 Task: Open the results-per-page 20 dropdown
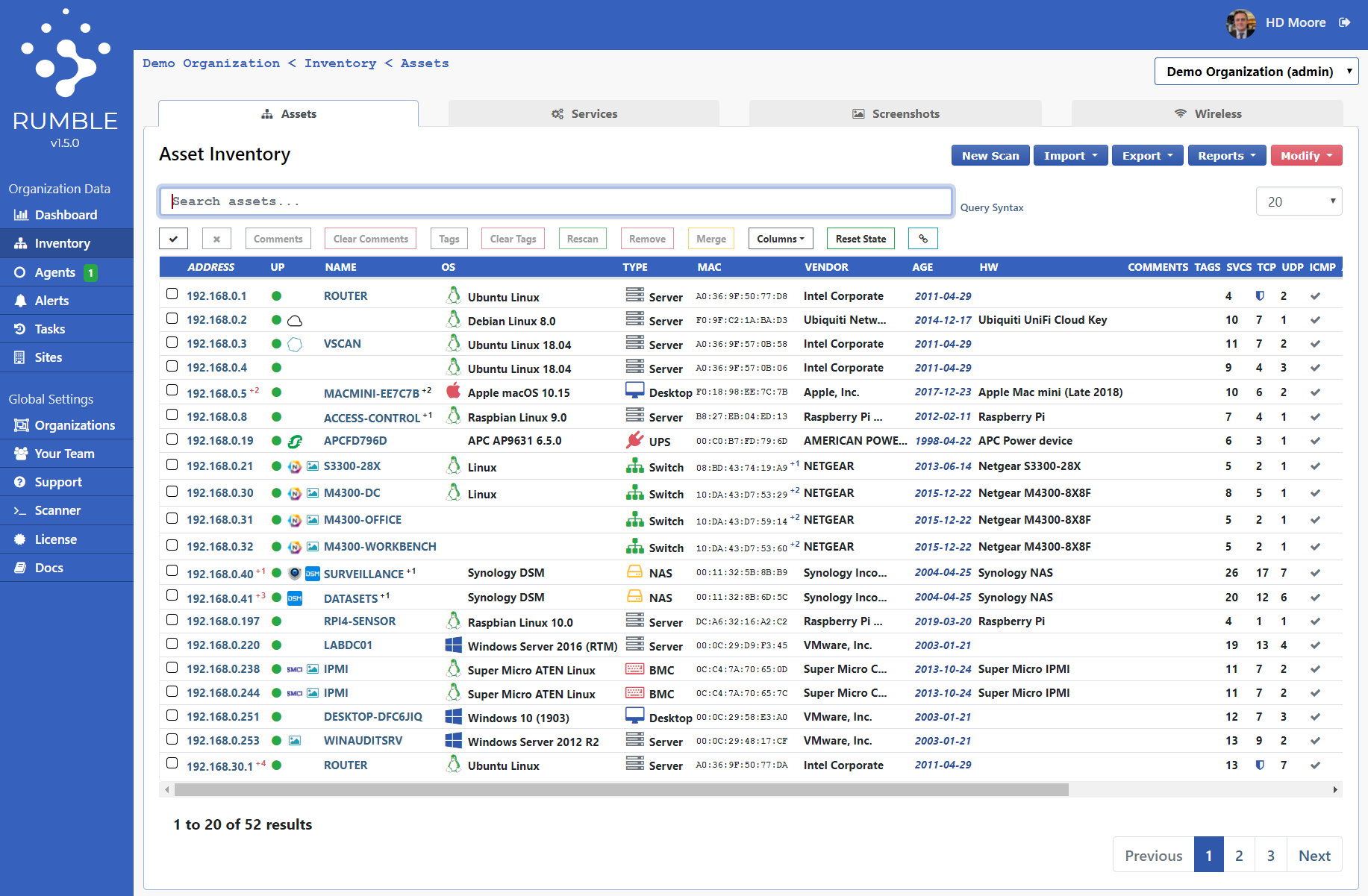click(1299, 201)
